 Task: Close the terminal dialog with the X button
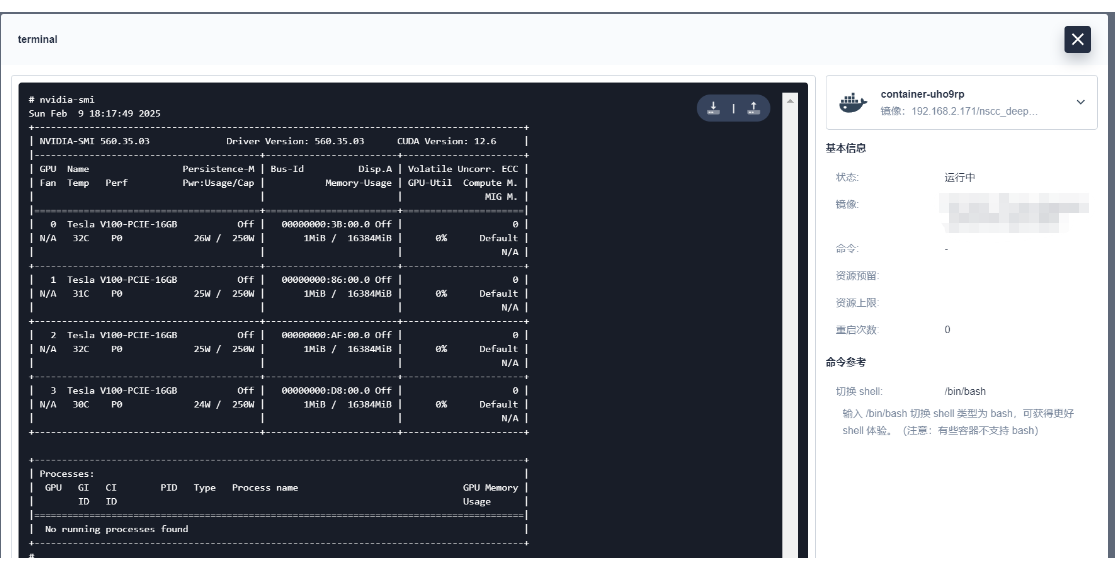[x=1077, y=39]
